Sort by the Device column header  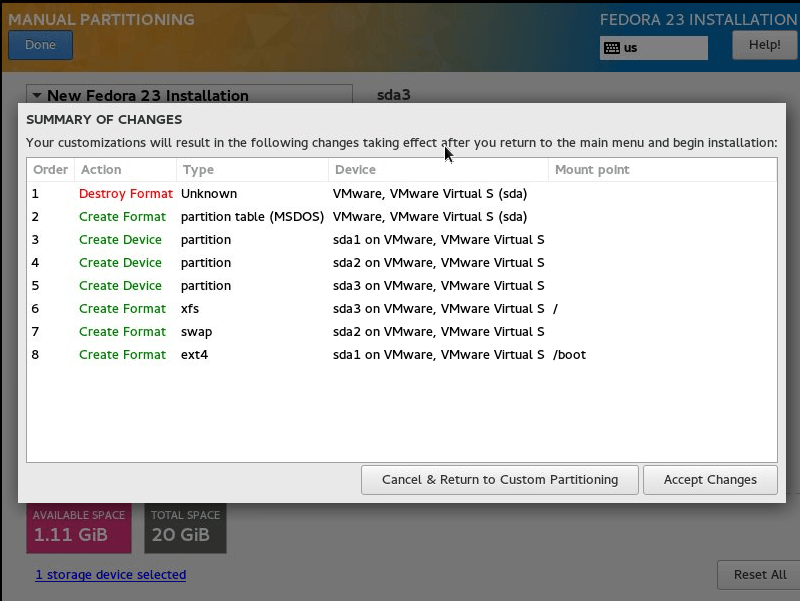click(x=438, y=169)
